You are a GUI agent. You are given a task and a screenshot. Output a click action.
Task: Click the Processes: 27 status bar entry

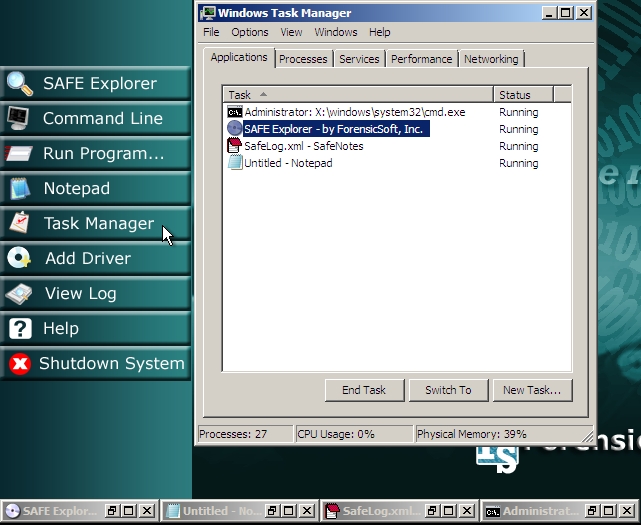(245, 434)
